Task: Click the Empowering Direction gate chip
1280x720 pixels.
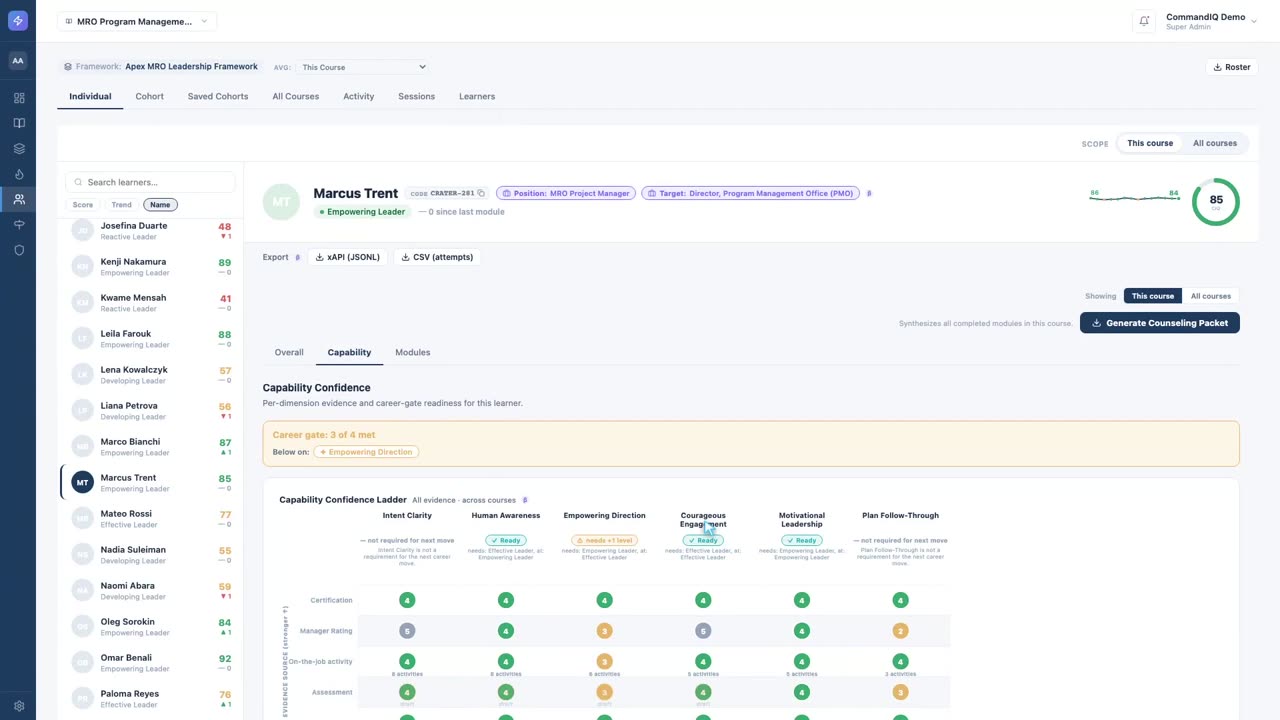Action: click(366, 452)
